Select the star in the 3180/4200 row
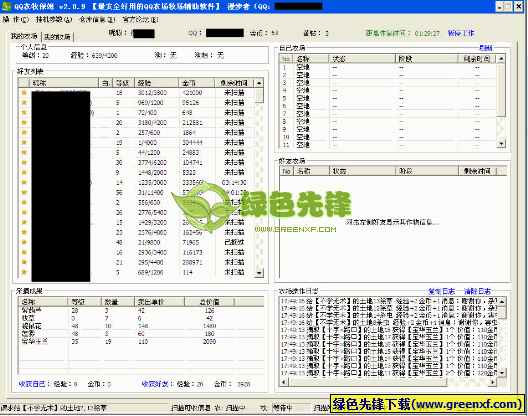This screenshot has height=416, width=528. click(24, 122)
